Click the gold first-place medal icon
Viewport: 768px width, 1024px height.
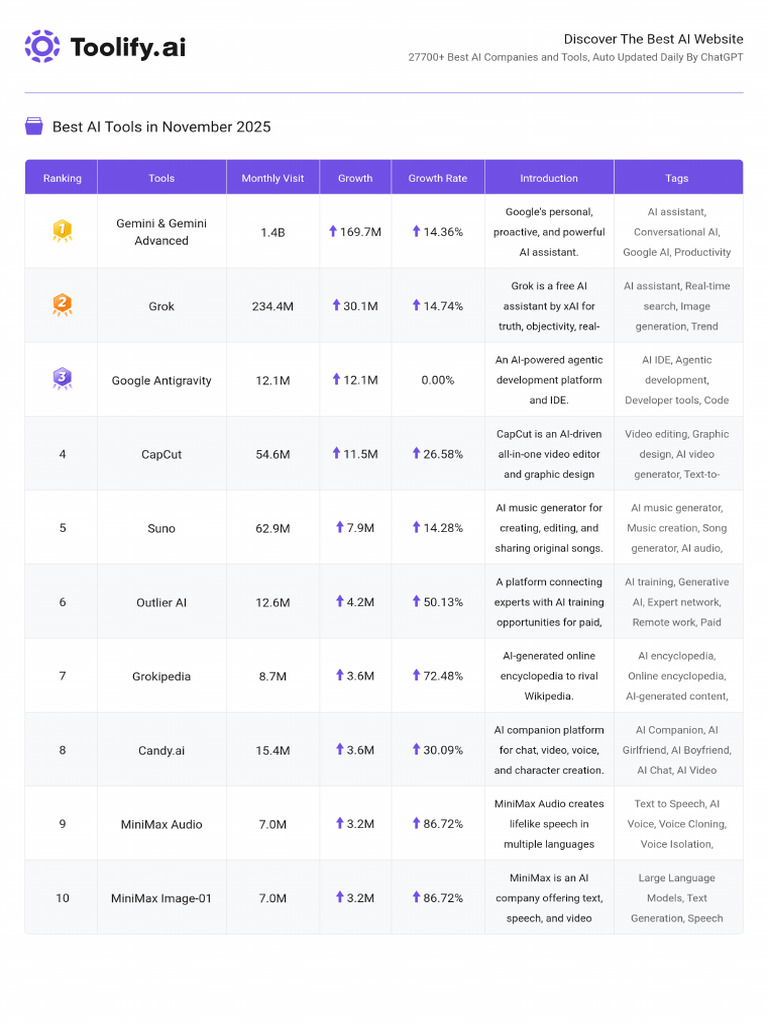[x=62, y=231]
